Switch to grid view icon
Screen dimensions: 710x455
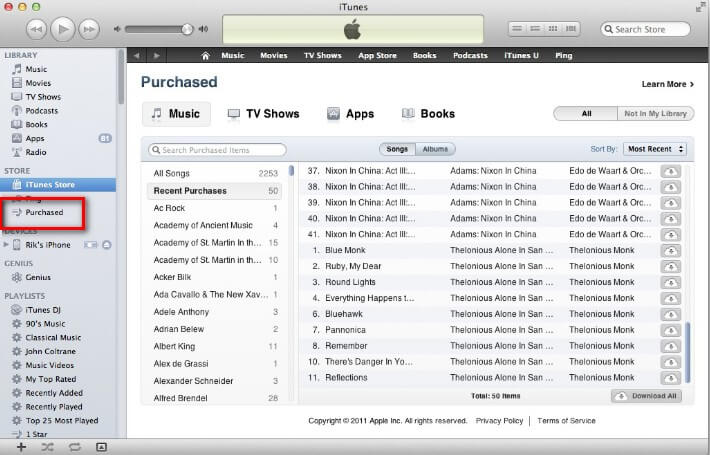click(553, 29)
